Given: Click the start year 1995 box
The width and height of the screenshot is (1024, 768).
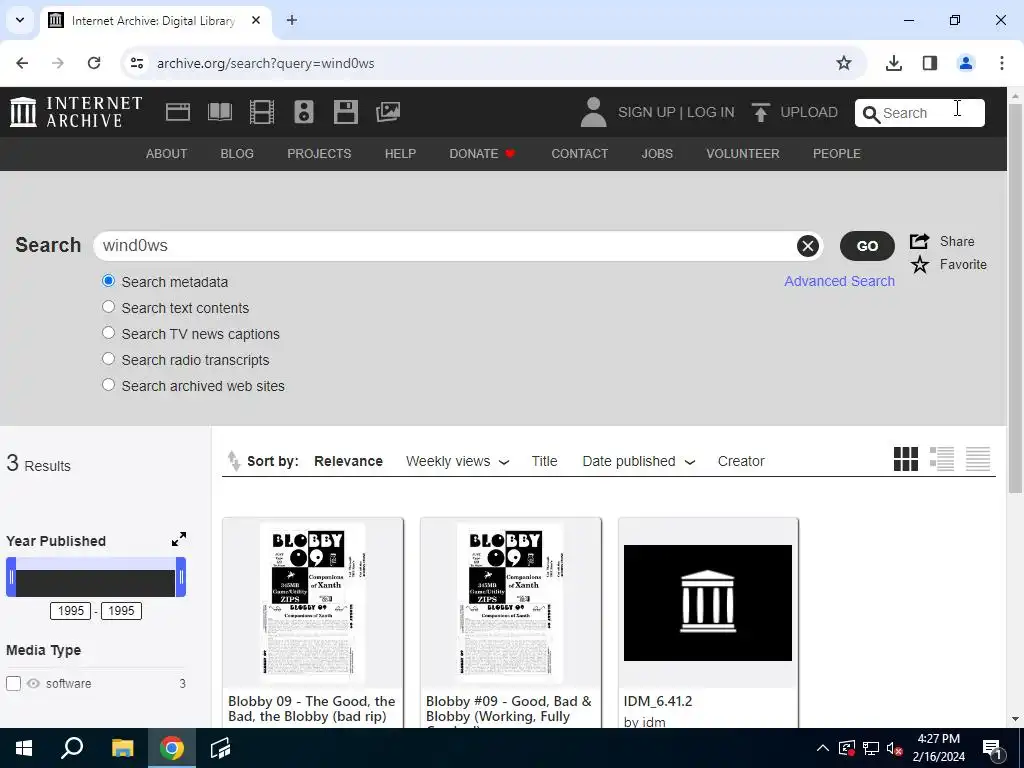Looking at the screenshot, I should [71, 611].
